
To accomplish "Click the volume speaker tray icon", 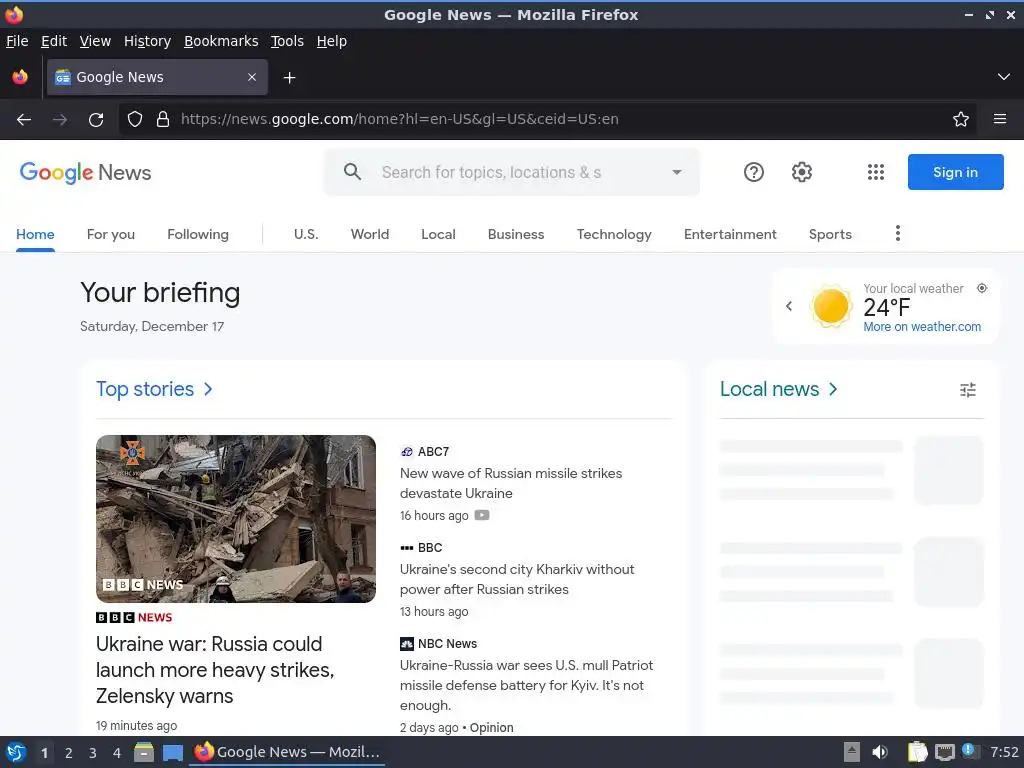I will tap(880, 752).
